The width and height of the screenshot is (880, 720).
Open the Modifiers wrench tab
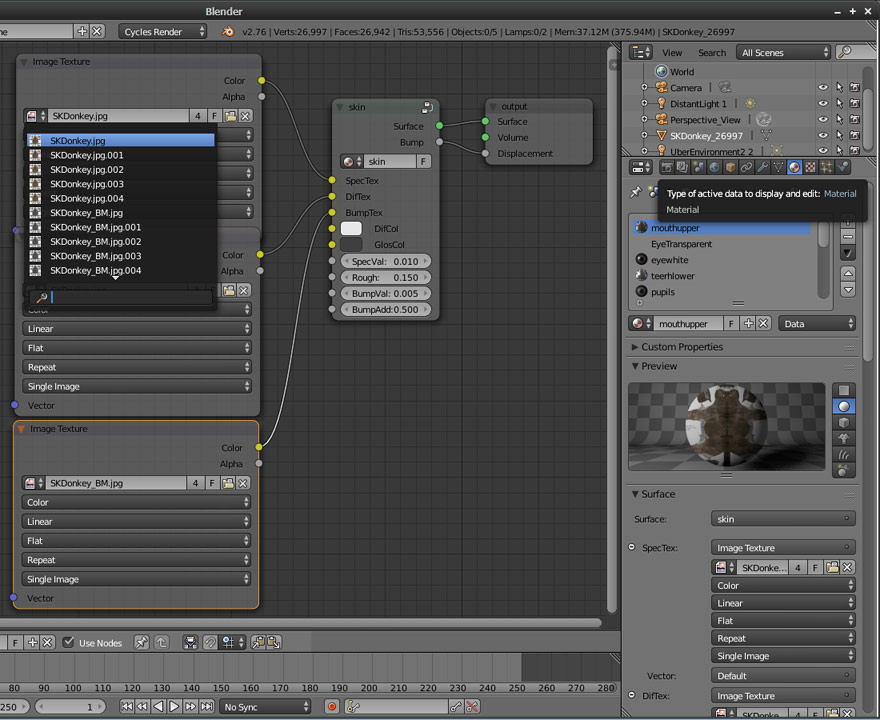(762, 167)
